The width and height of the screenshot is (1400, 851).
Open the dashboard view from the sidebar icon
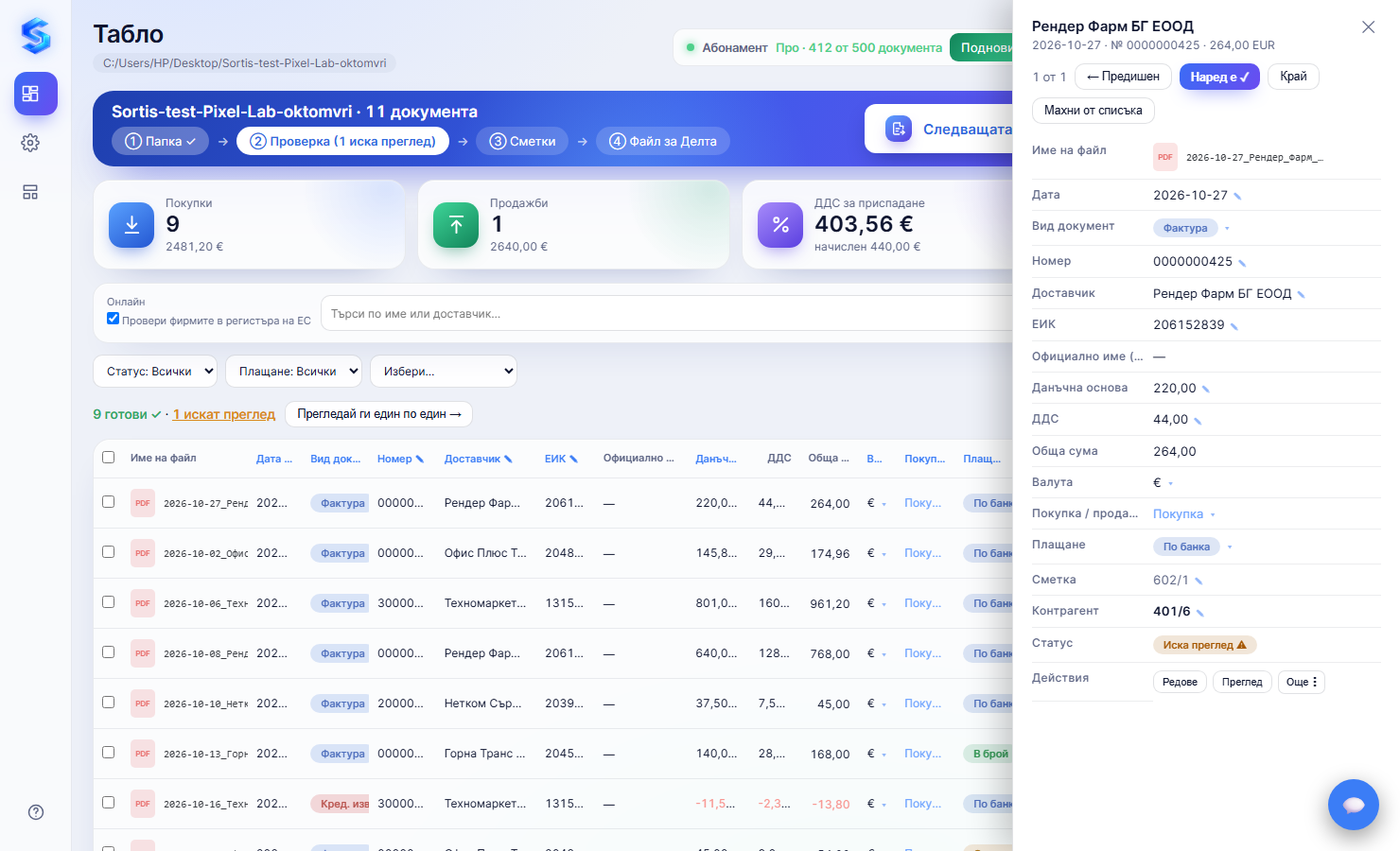tap(36, 94)
